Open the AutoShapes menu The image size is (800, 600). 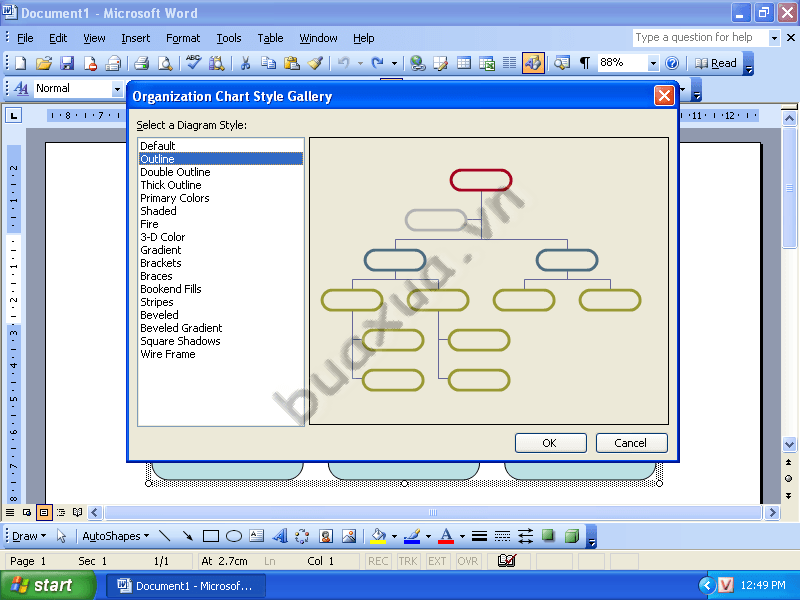pos(116,536)
